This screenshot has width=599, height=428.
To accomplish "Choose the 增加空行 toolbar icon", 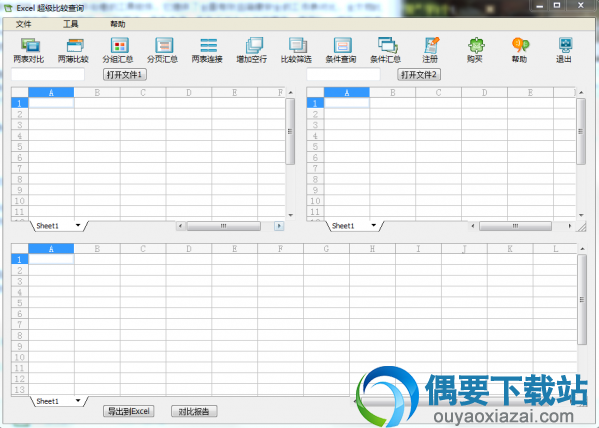I will 252,50.
